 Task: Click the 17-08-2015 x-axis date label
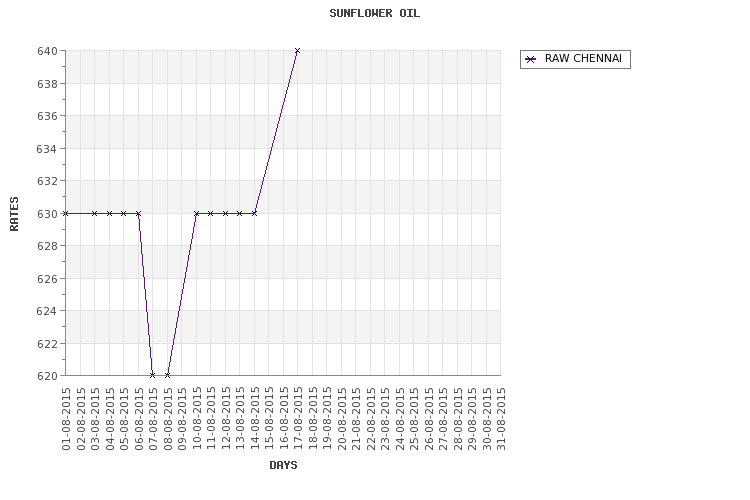point(298,419)
